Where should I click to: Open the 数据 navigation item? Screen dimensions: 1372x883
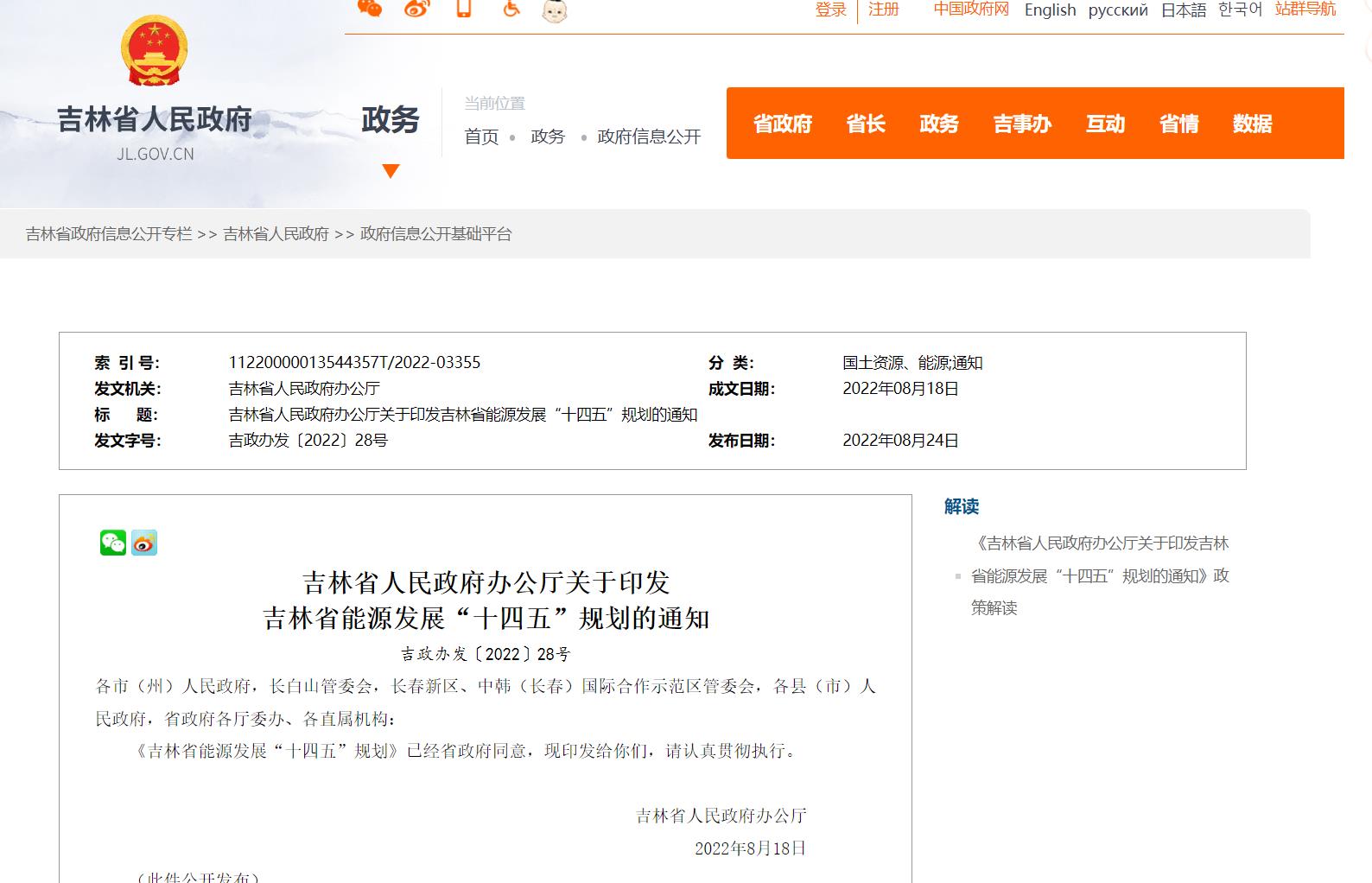point(1252,124)
